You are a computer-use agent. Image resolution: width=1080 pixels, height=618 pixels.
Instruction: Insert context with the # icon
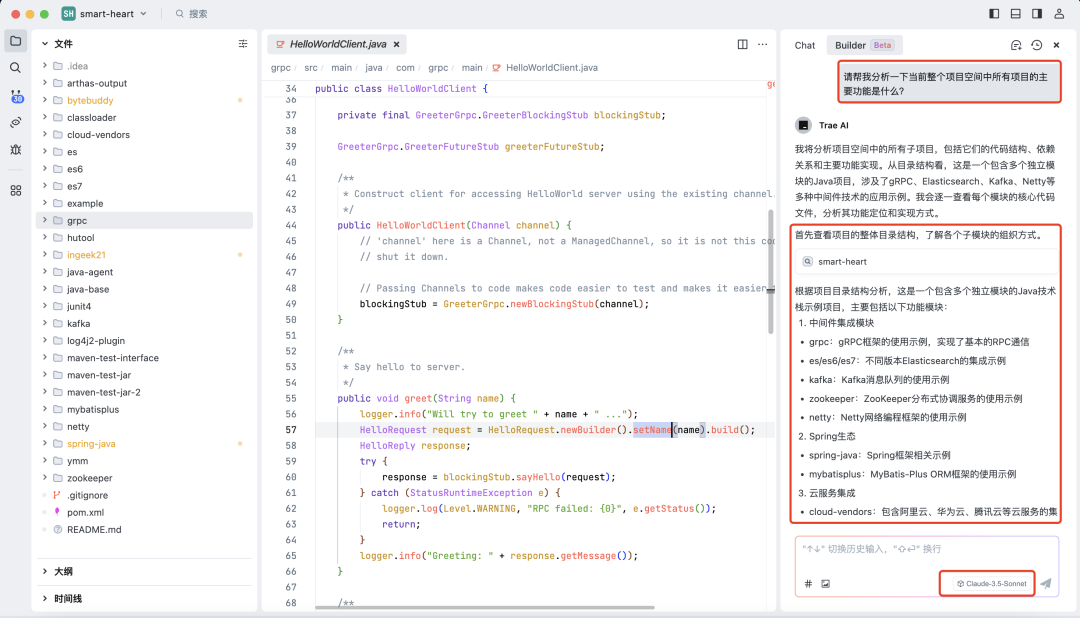pyautogui.click(x=809, y=584)
